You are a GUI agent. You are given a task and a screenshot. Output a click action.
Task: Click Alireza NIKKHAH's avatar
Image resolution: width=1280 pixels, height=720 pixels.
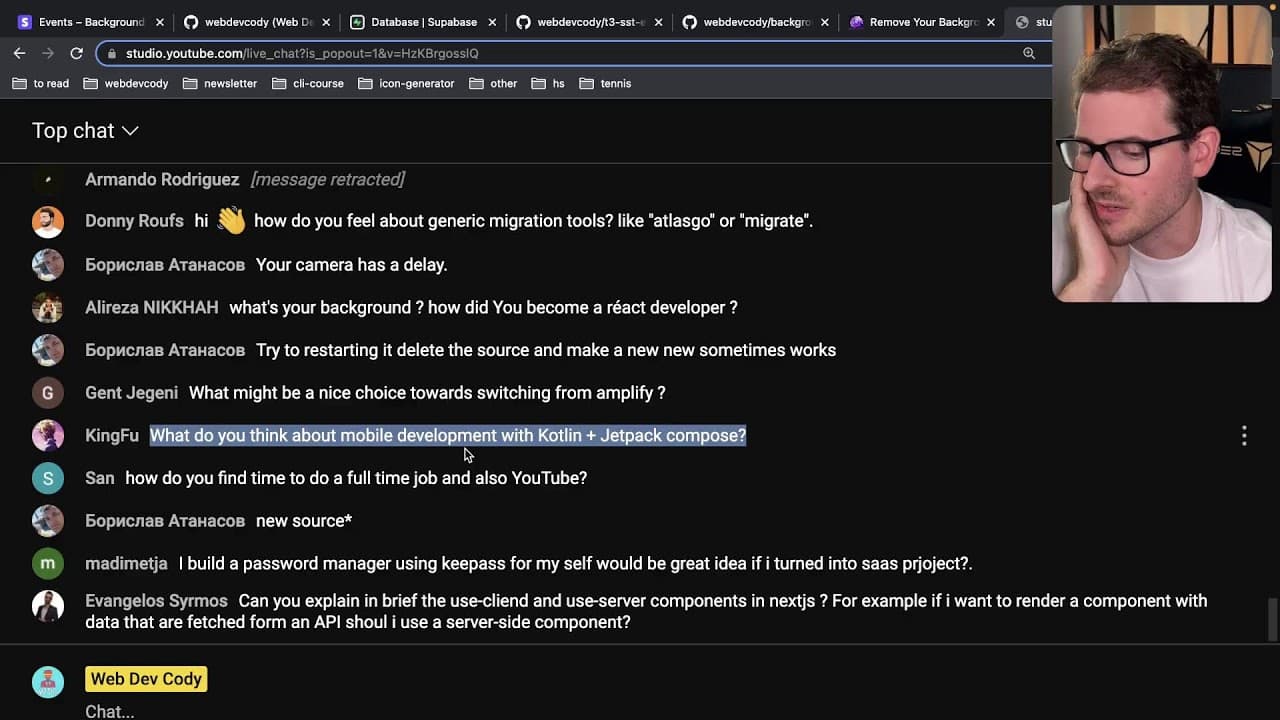tap(47, 307)
